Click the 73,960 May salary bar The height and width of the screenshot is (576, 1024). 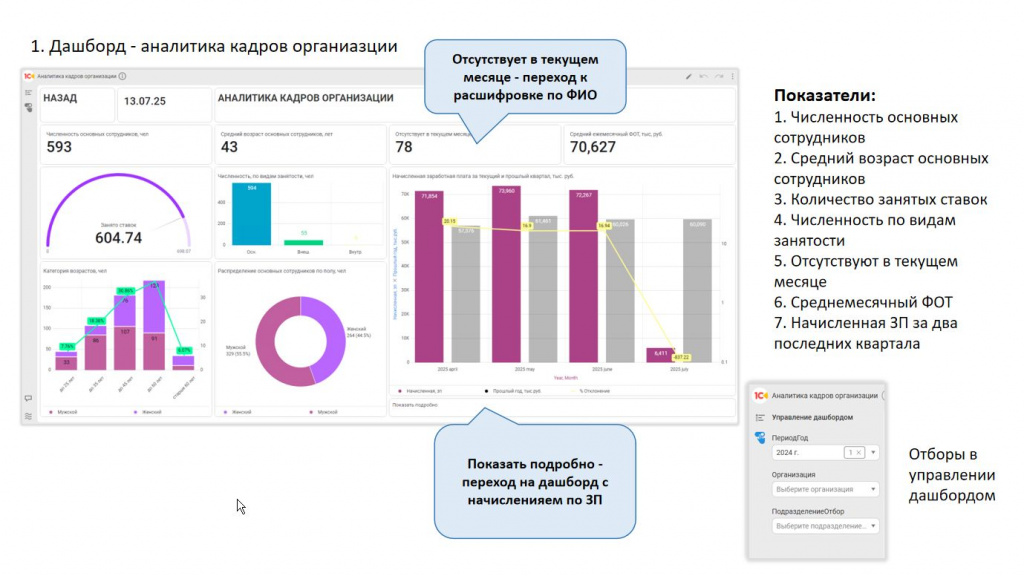tap(506, 274)
